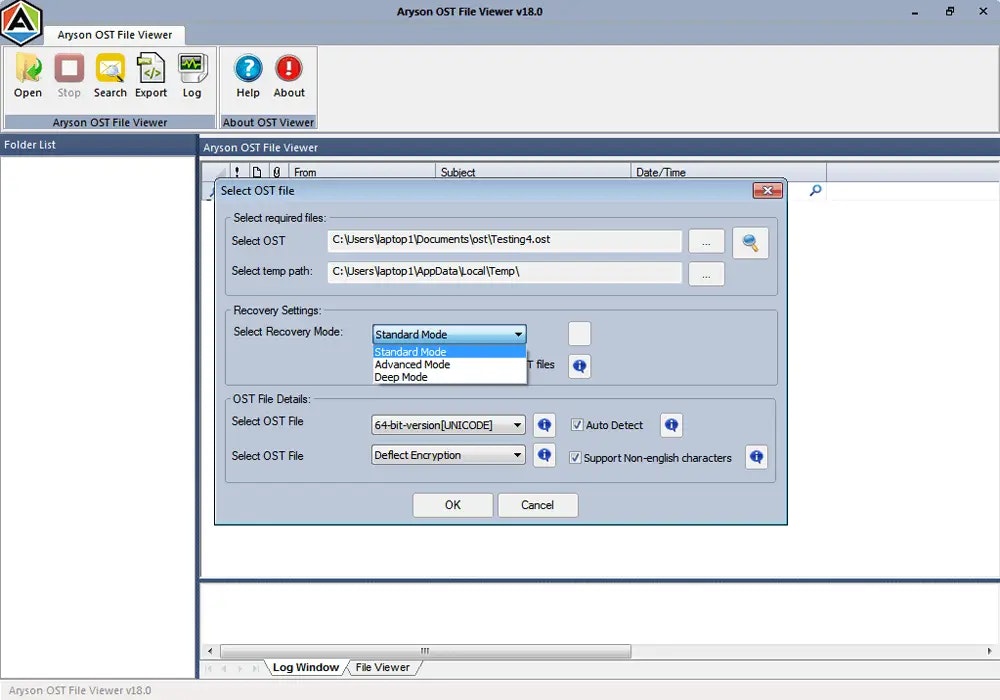Click info icon next to Deflect Encryption dropdown
Image resolution: width=1000 pixels, height=700 pixels.
544,455
